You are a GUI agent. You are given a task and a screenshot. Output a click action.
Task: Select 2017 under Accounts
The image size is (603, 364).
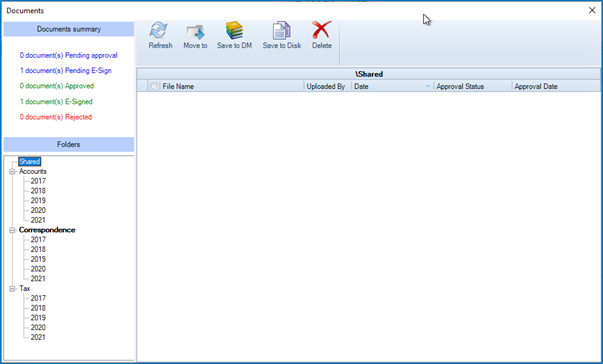click(x=38, y=181)
